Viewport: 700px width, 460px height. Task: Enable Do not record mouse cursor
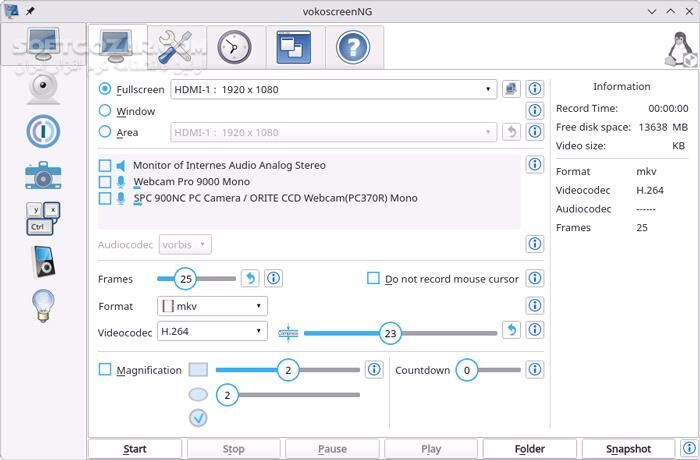pos(373,278)
